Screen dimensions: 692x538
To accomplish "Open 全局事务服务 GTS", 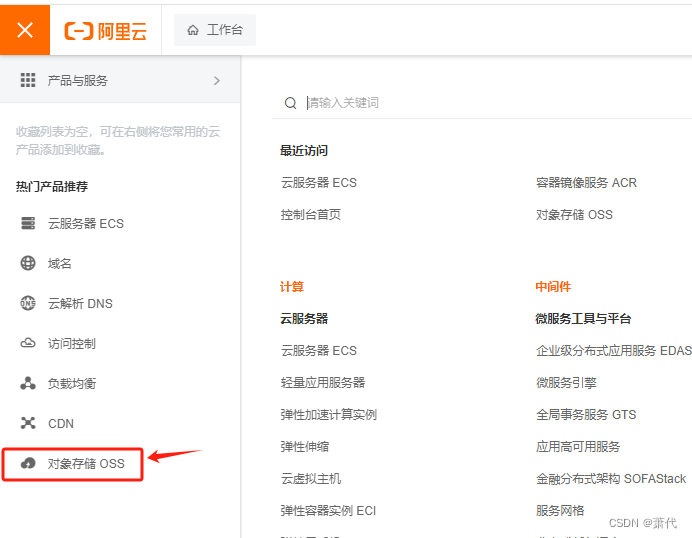I will (586, 415).
